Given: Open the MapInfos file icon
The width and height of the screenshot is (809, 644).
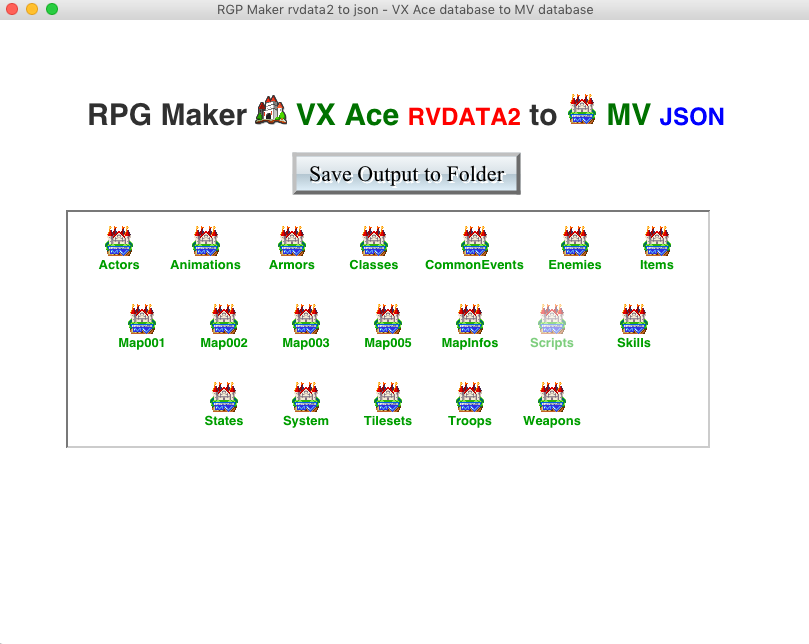Looking at the screenshot, I should 470,320.
